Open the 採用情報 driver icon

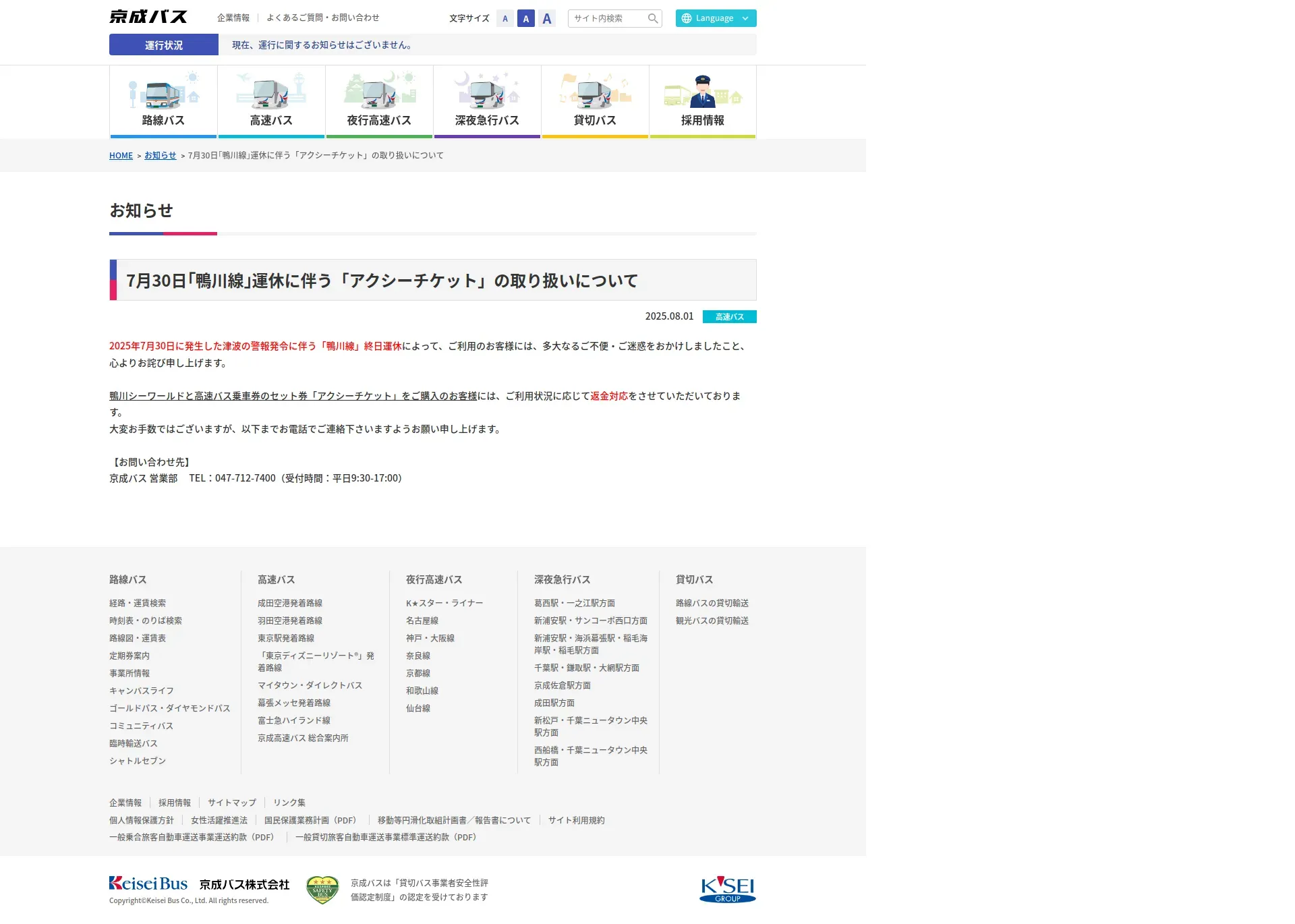703,101
